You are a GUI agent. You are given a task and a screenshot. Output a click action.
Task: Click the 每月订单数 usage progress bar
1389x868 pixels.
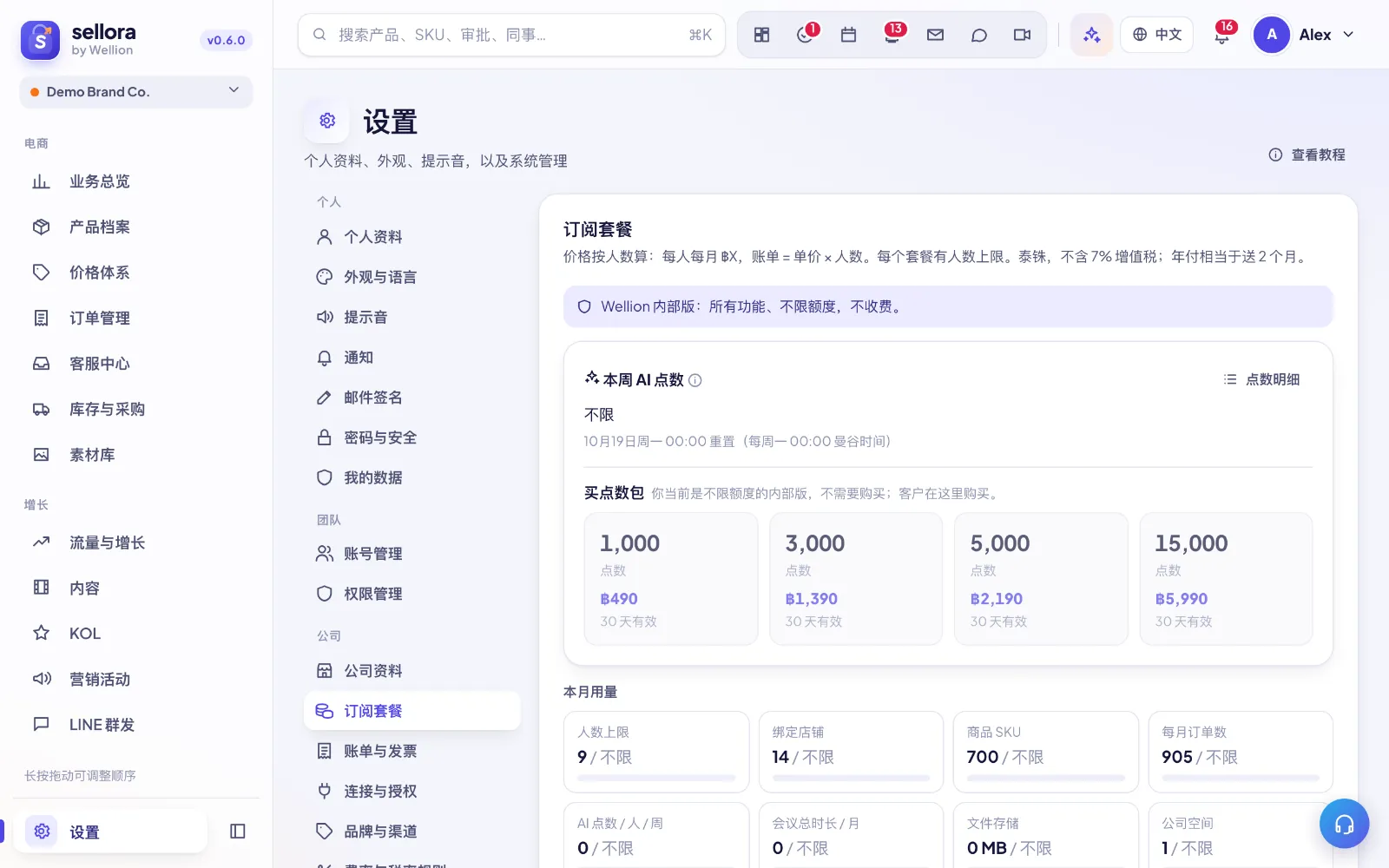tap(1241, 778)
